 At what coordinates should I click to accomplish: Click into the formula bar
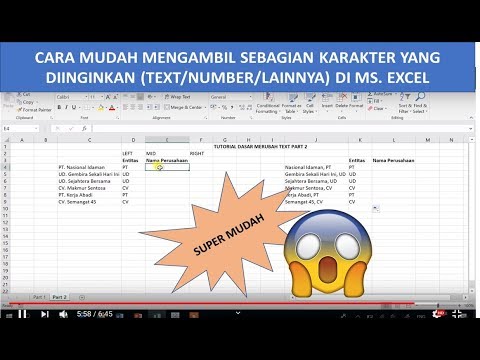(279, 128)
